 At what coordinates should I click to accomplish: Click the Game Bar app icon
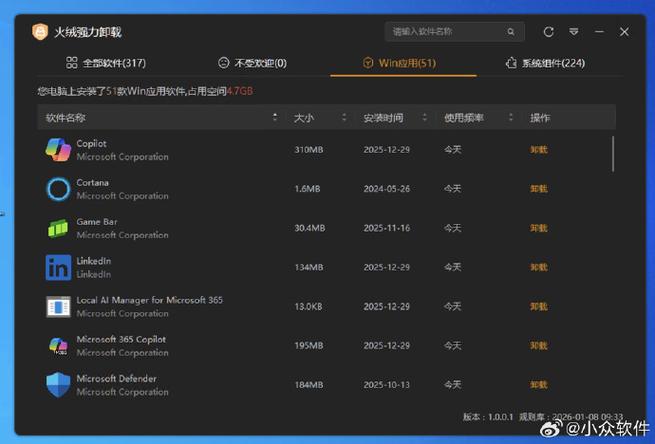click(x=58, y=228)
